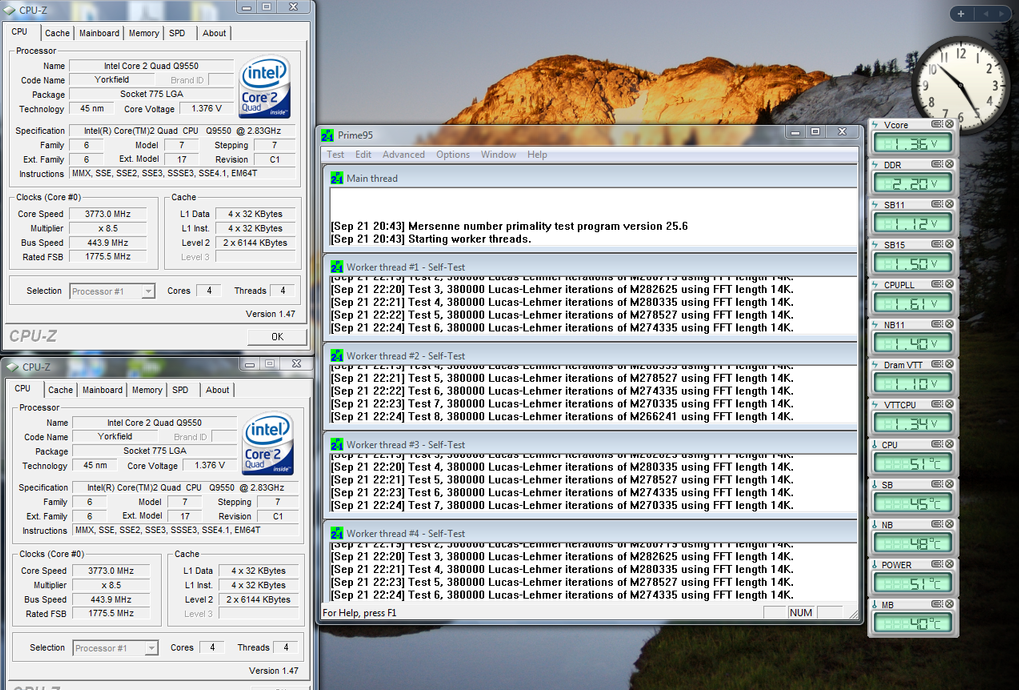Close the MB temperature gadget
The image size is (1019, 690).
949,604
